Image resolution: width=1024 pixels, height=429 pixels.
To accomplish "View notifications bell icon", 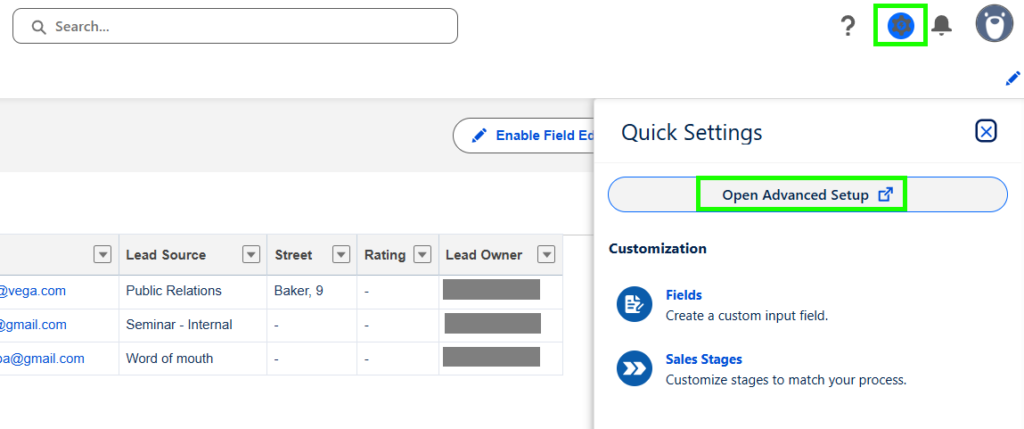I will pos(942,26).
